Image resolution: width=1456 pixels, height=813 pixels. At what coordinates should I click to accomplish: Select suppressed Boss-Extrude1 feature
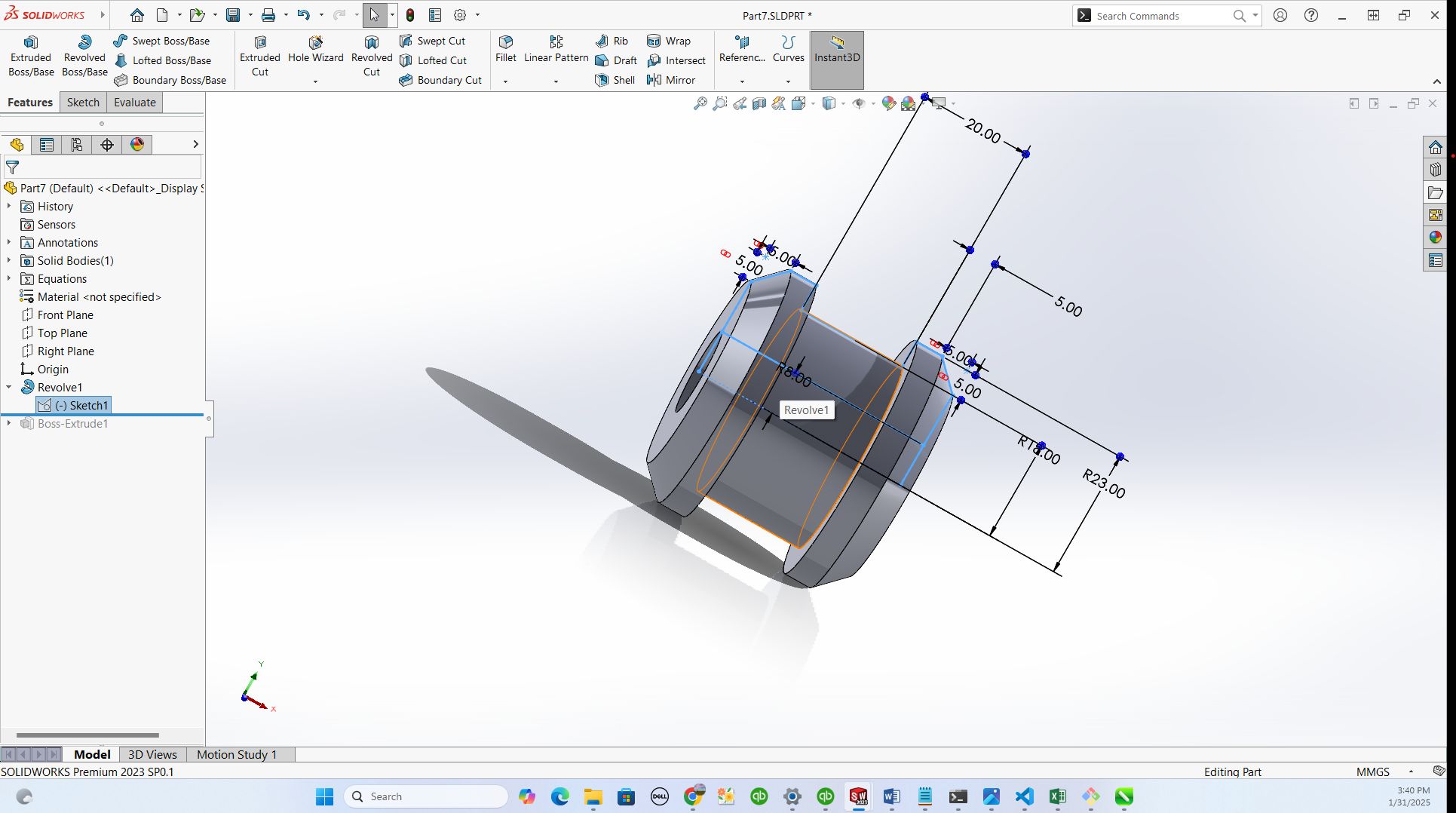tap(65, 424)
